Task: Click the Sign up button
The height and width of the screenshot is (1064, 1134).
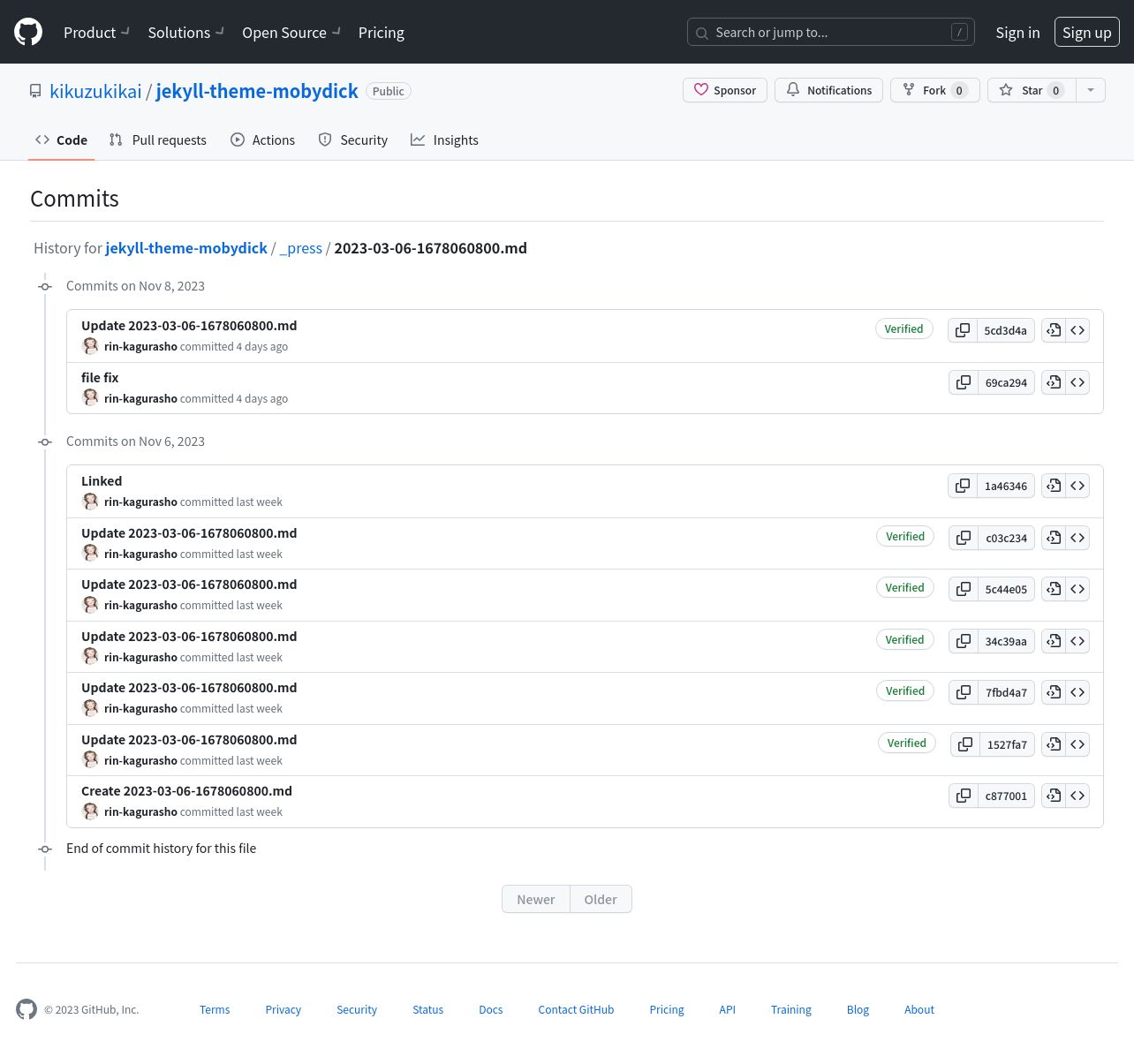Action: point(1087,33)
